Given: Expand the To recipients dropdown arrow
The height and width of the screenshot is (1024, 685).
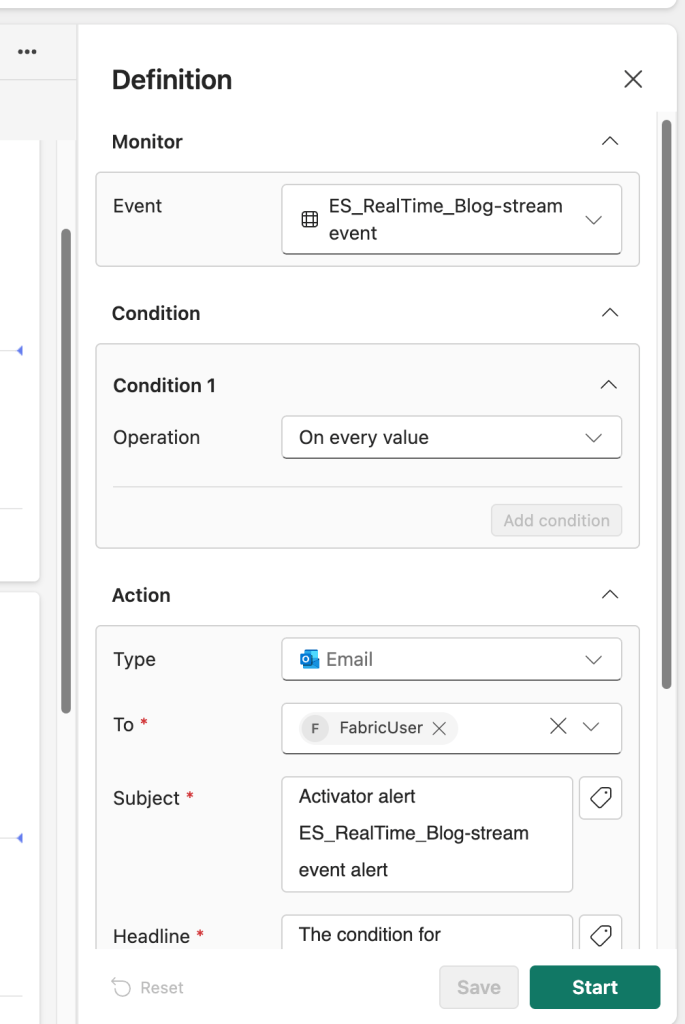Looking at the screenshot, I should click(591, 727).
